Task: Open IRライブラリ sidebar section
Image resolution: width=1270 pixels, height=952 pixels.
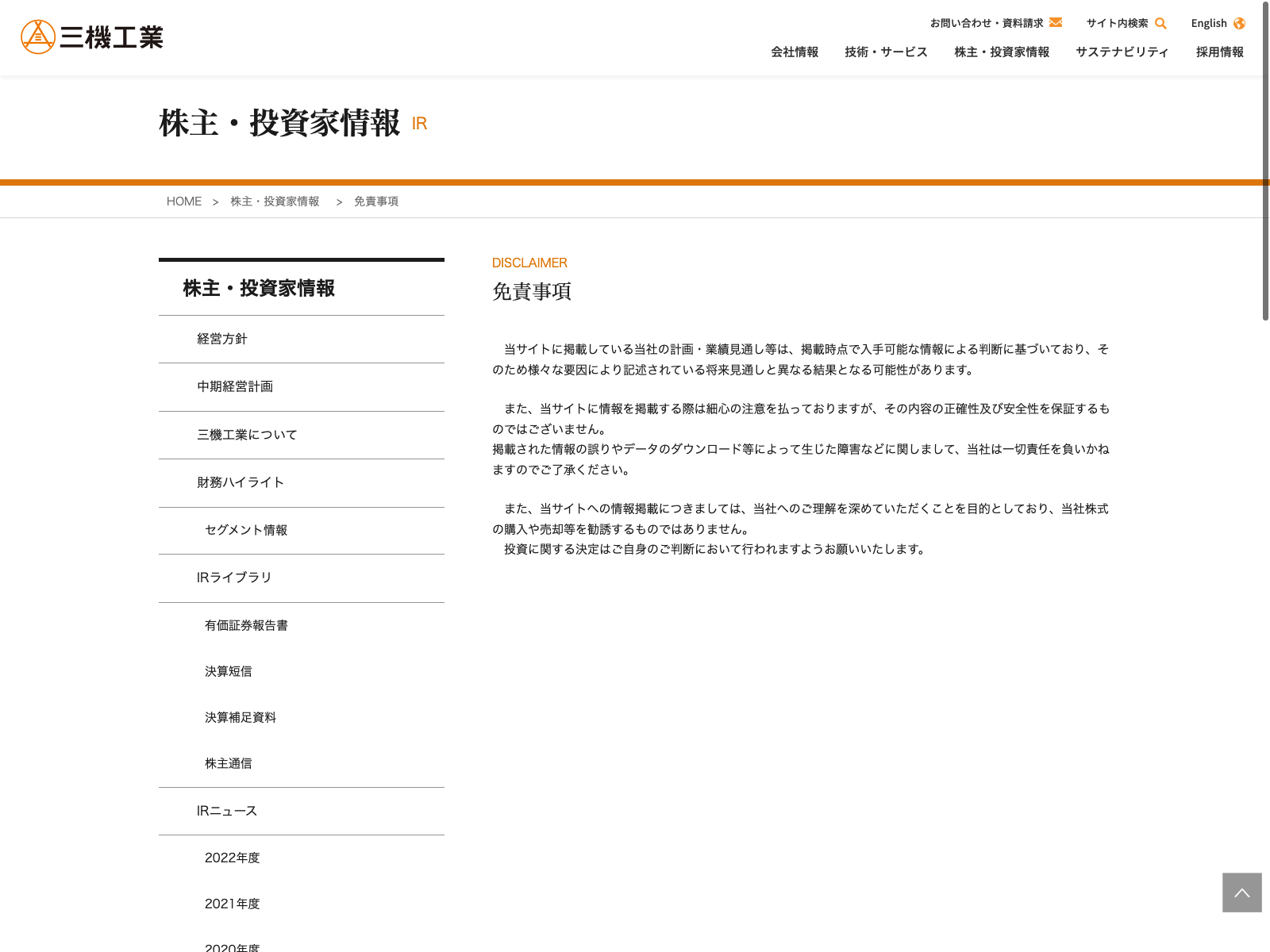Action: point(234,578)
